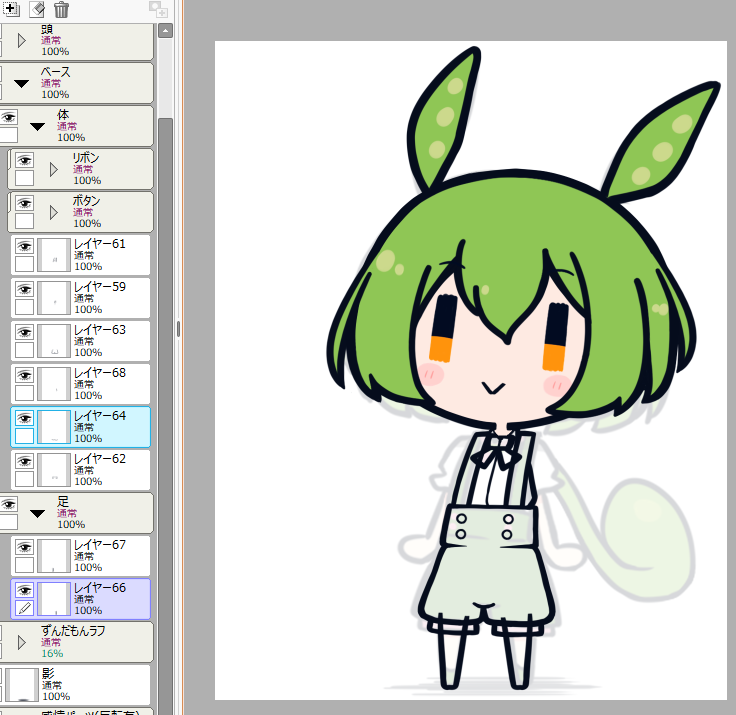This screenshot has width=736, height=715.
Task: Select the 頭 folder name
Action: 47,29
